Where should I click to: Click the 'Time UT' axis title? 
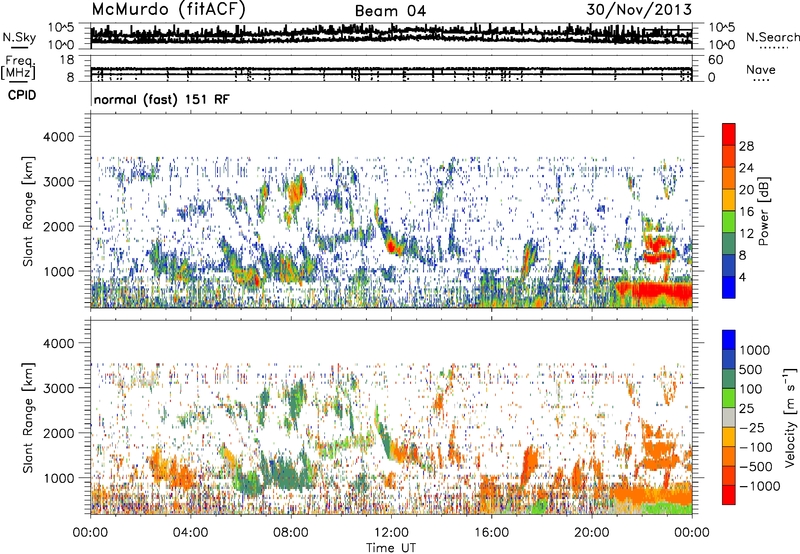[x=391, y=548]
